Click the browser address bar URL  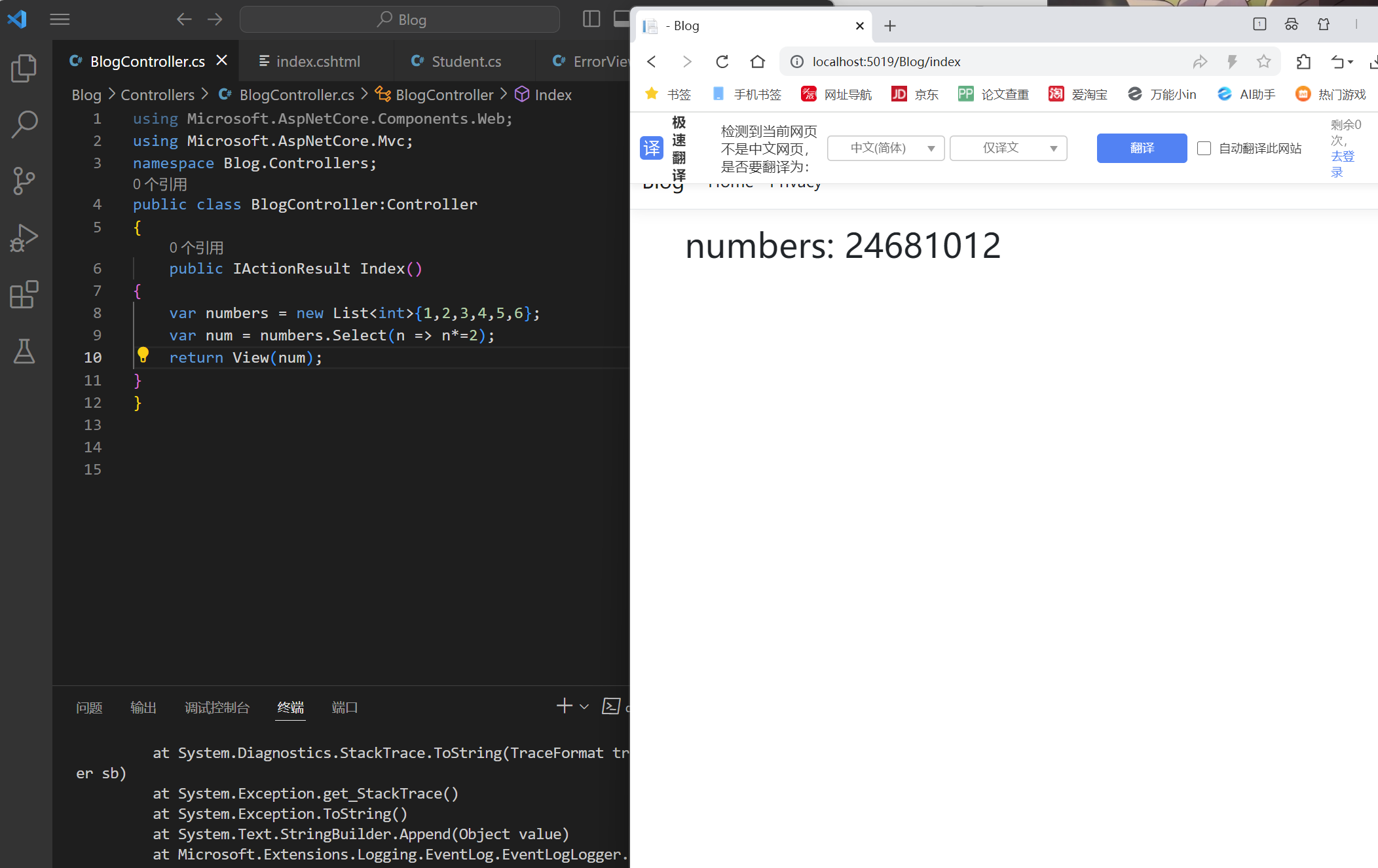pyautogui.click(x=886, y=62)
